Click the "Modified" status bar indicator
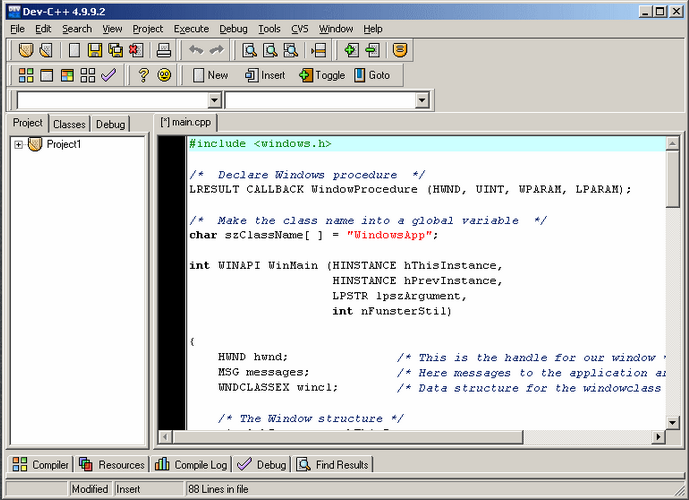The width and height of the screenshot is (689, 500). point(90,489)
